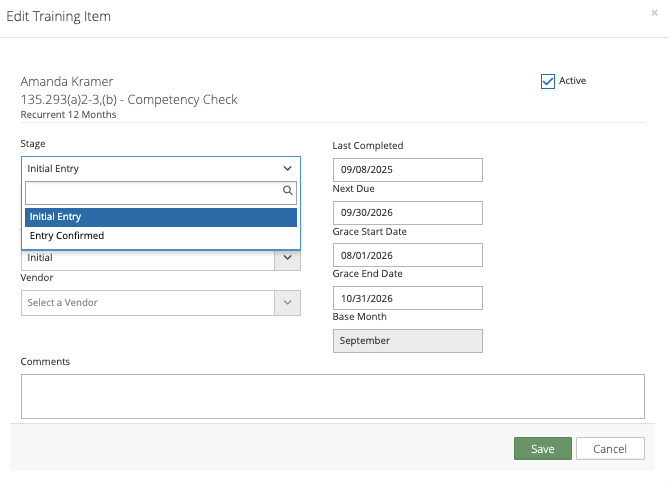Click the Initial Entry selected Stage value
This screenshot has height=486, width=669.
click(x=53, y=169)
